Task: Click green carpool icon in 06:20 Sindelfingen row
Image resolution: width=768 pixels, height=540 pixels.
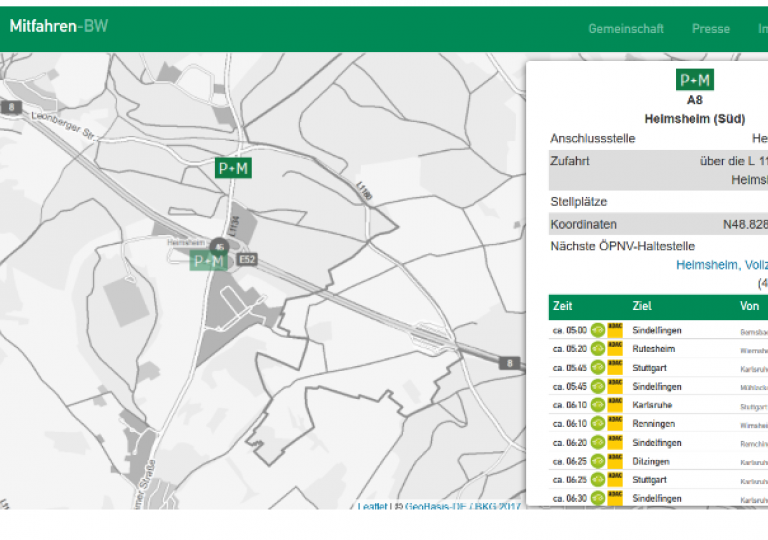Action: click(597, 442)
